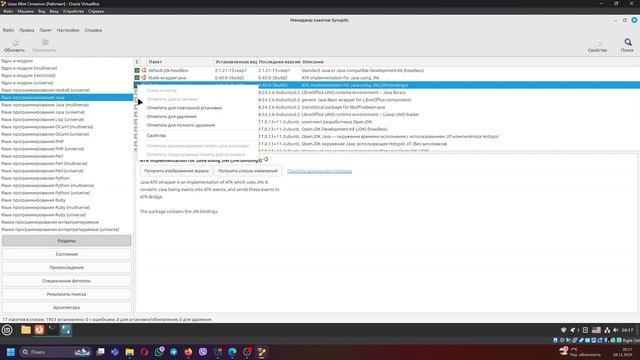Toggle status checkbox of default-jdk-headless
This screenshot has height=360, width=640.
tap(137, 70)
